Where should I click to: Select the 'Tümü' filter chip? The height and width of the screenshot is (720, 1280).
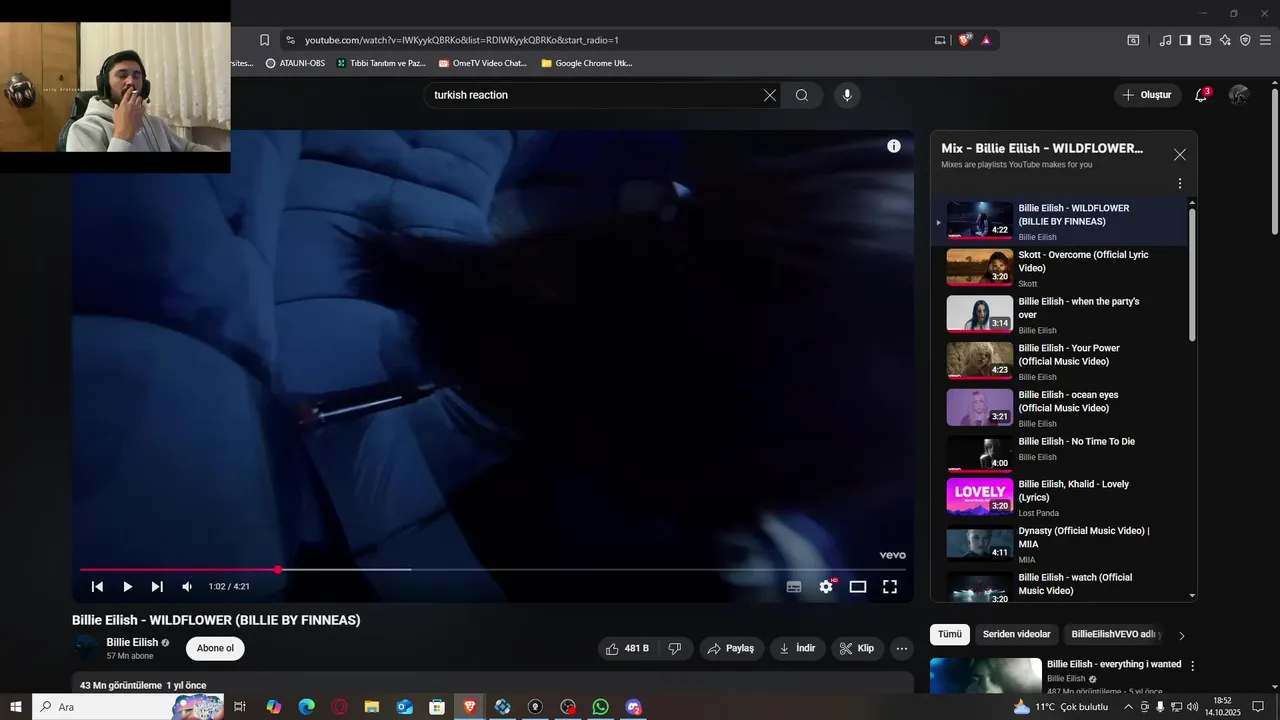(949, 634)
